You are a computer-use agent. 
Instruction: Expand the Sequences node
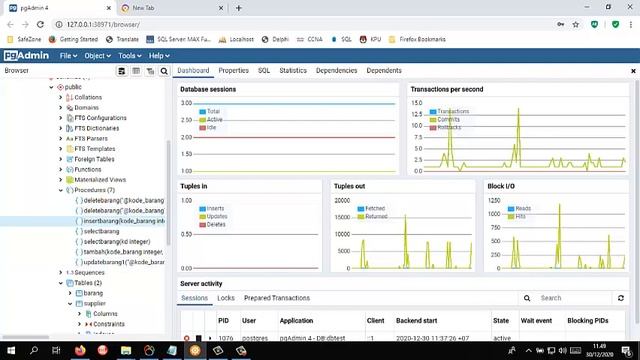tap(60, 273)
